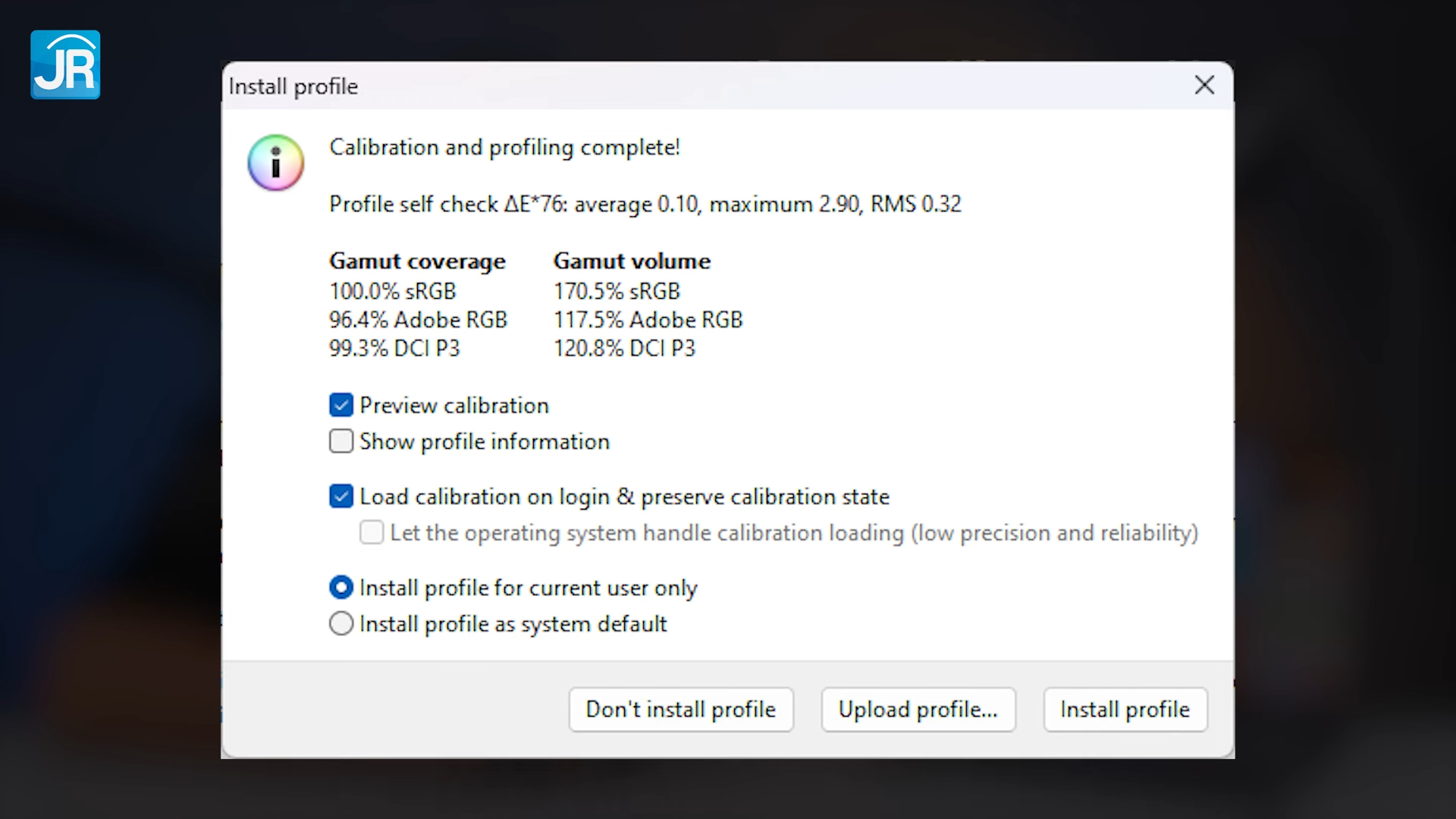Choose Install profile as system default
The height and width of the screenshot is (819, 1456).
point(341,623)
